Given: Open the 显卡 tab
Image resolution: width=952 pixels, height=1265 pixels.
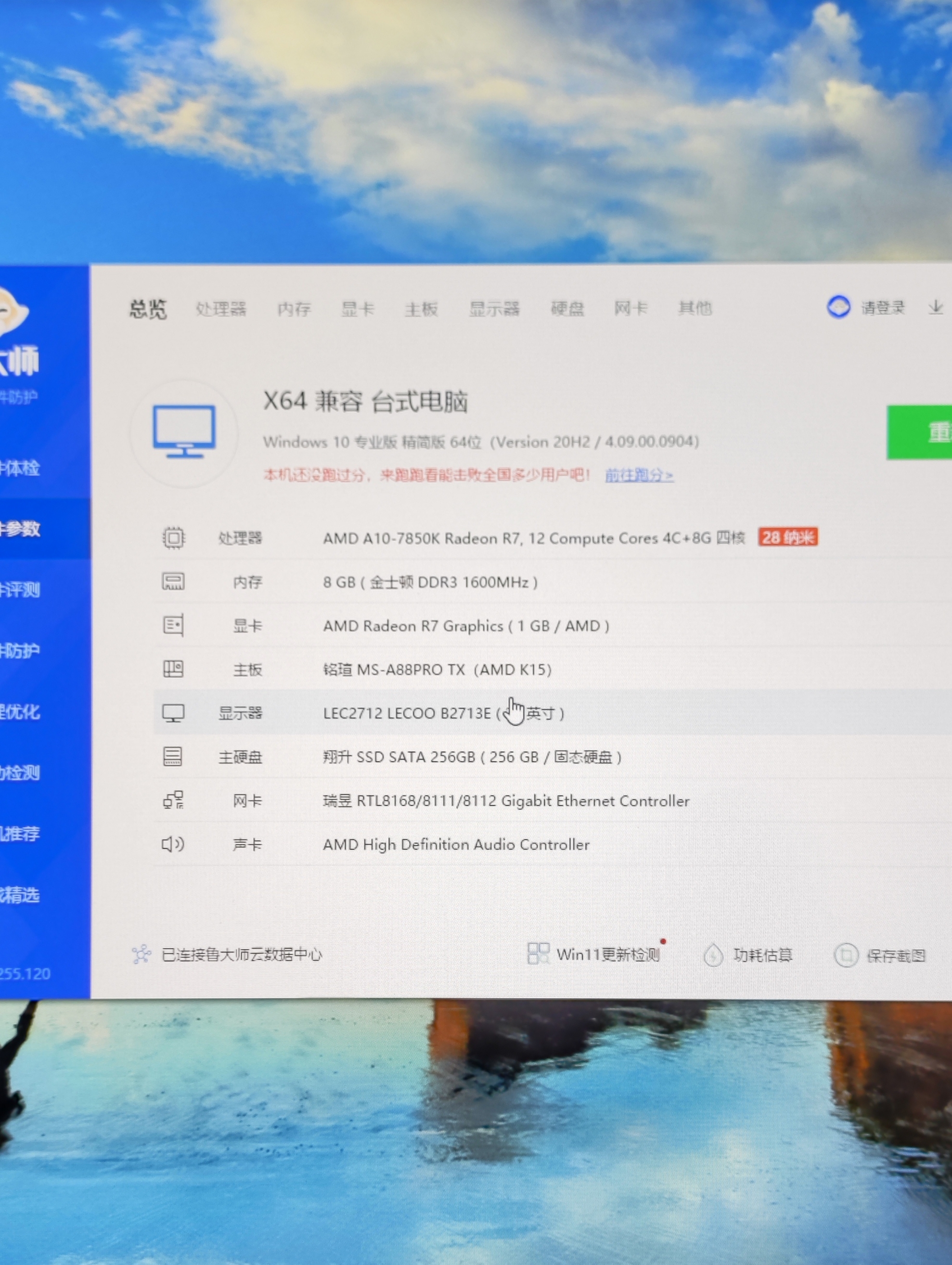Looking at the screenshot, I should pos(358,309).
